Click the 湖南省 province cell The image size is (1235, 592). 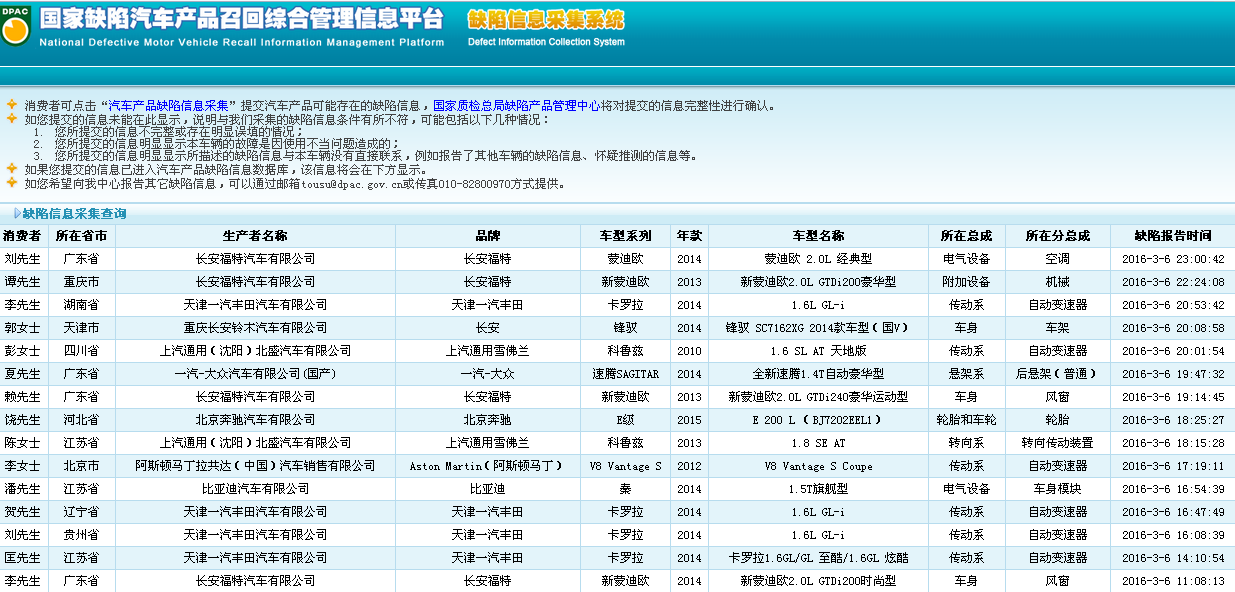[x=81, y=305]
